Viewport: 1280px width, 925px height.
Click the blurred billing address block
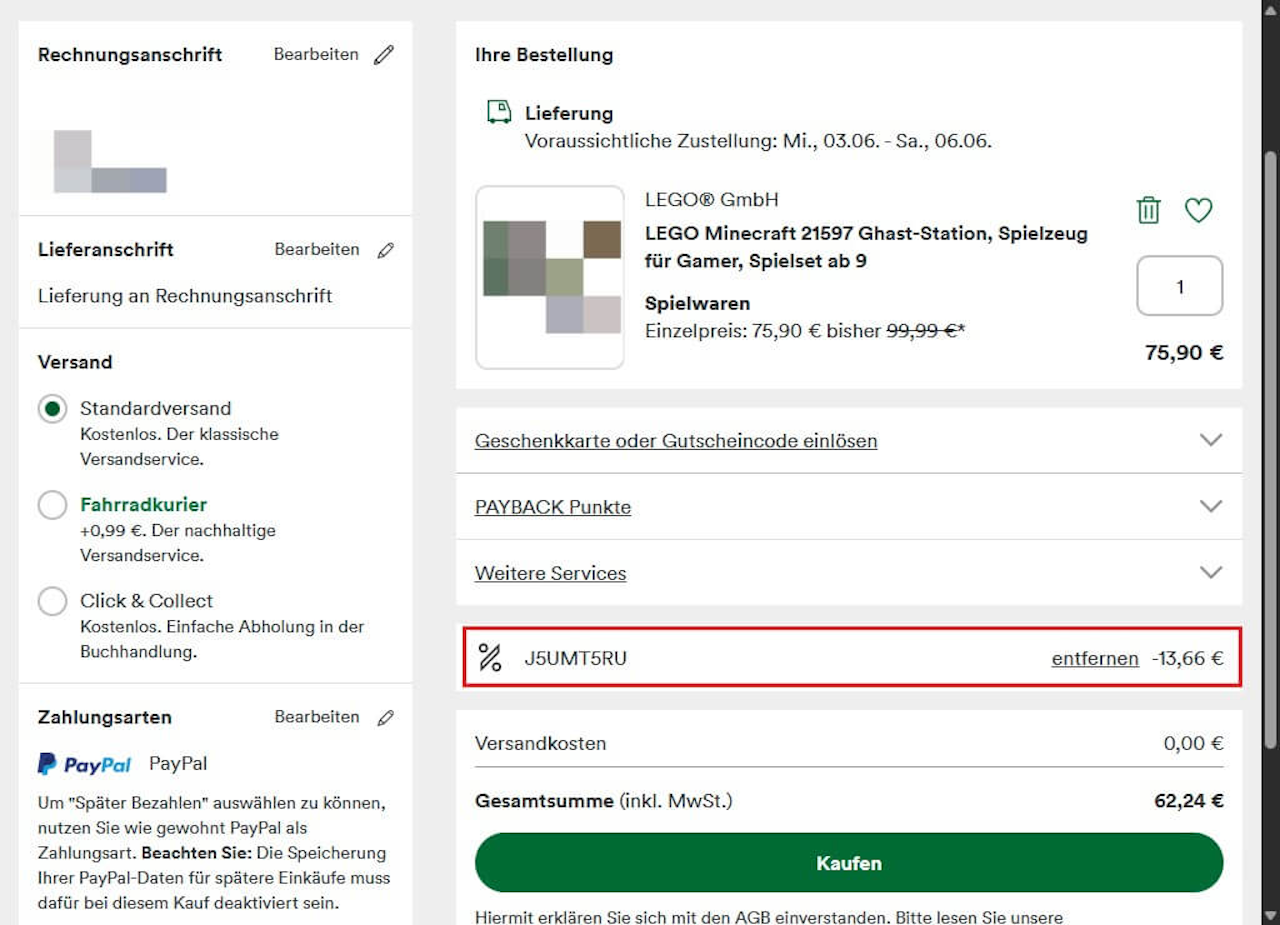110,161
